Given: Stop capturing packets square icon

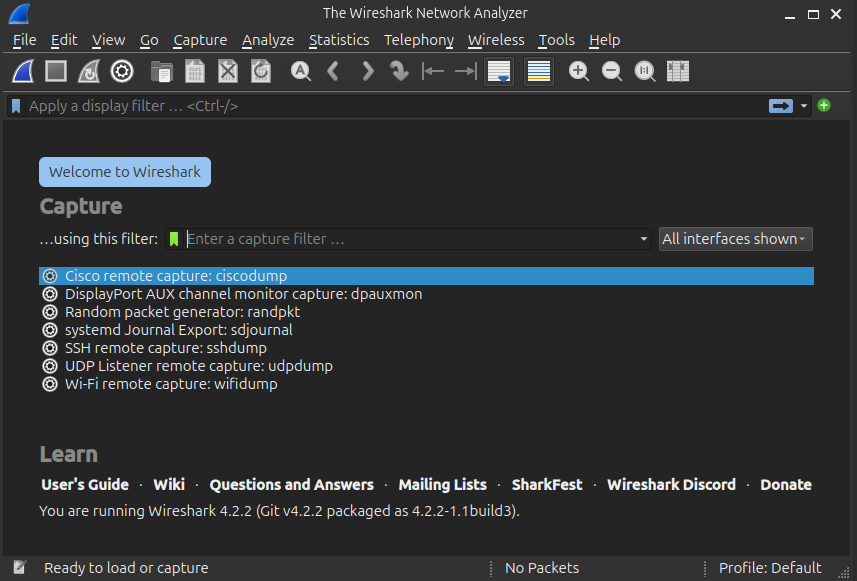Looking at the screenshot, I should coord(56,71).
